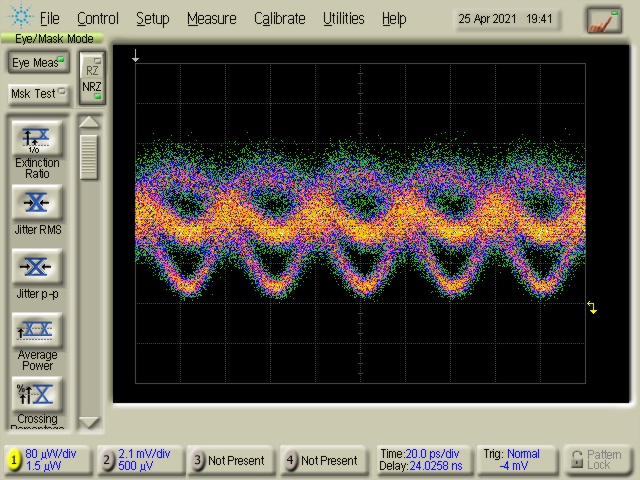Click the Jitter RMS measurement icon

tap(37, 204)
